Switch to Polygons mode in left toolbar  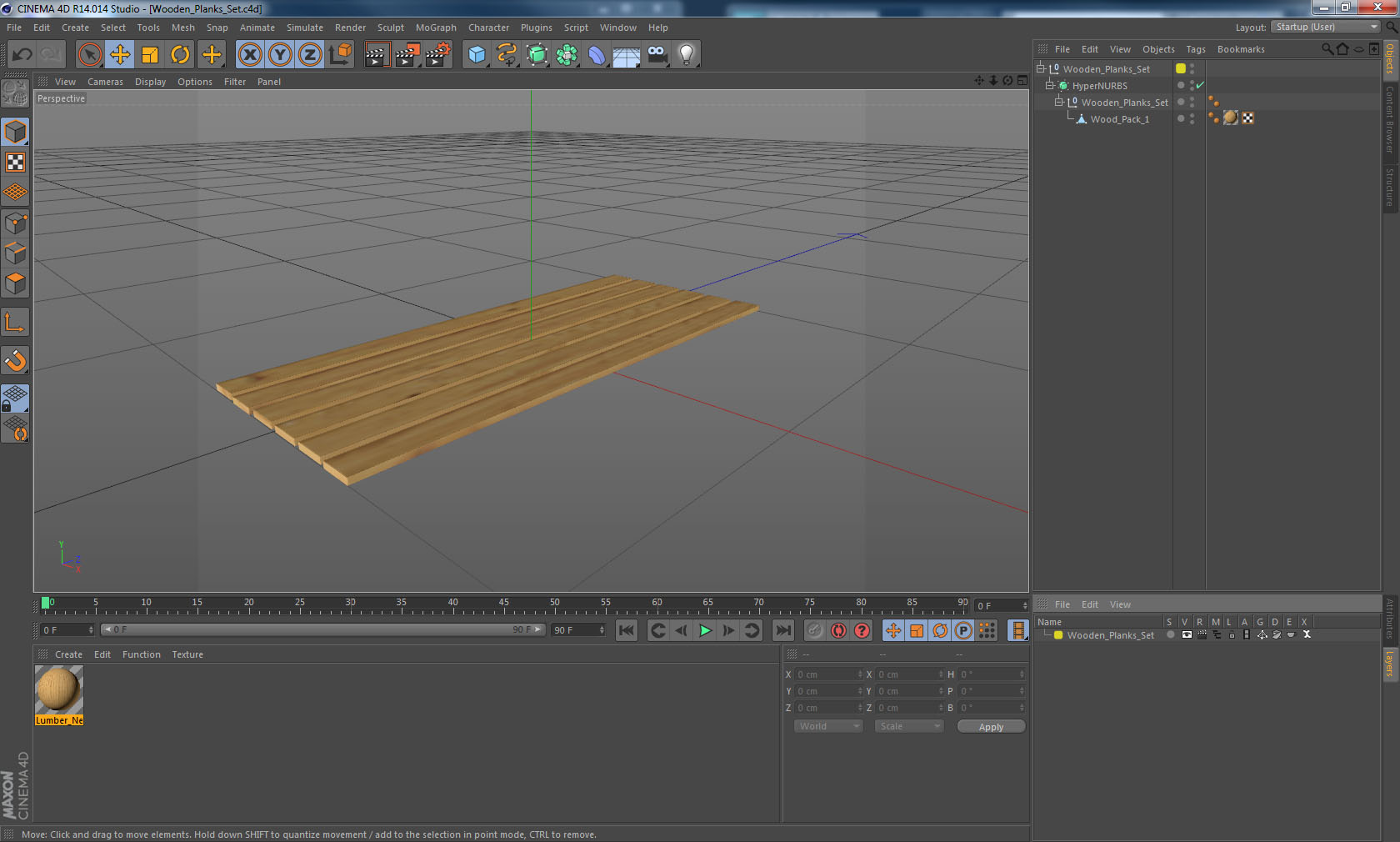click(x=16, y=283)
